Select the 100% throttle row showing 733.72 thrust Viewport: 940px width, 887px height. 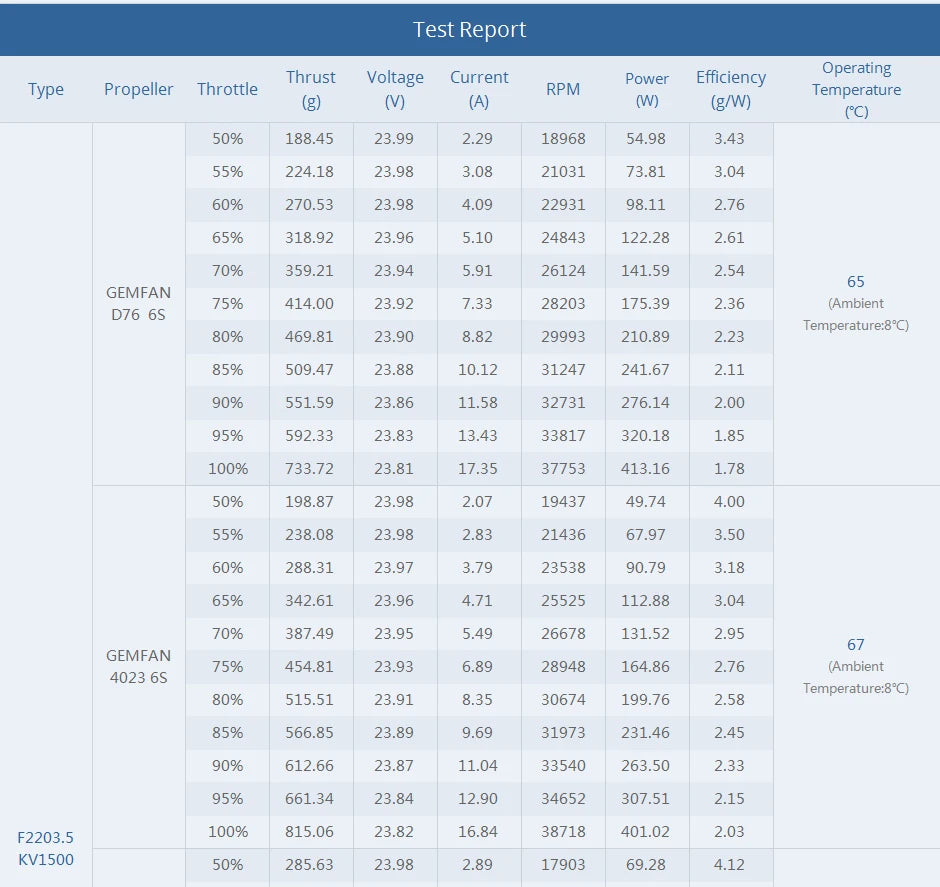[x=227, y=468]
